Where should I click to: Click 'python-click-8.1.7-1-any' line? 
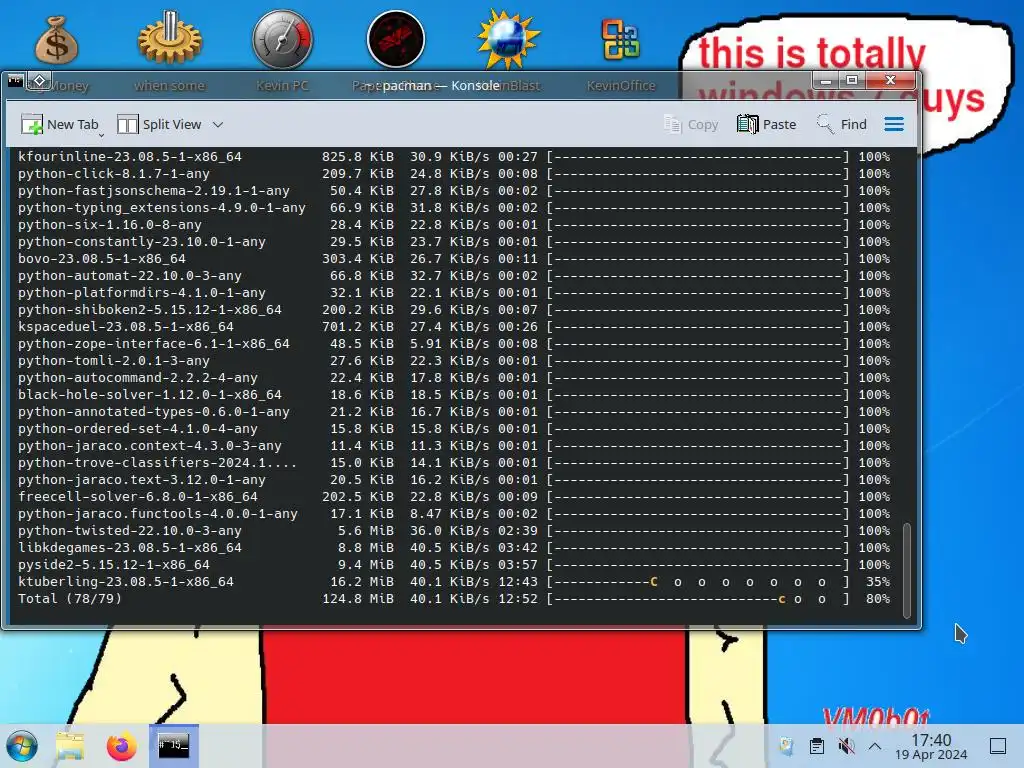(x=114, y=174)
